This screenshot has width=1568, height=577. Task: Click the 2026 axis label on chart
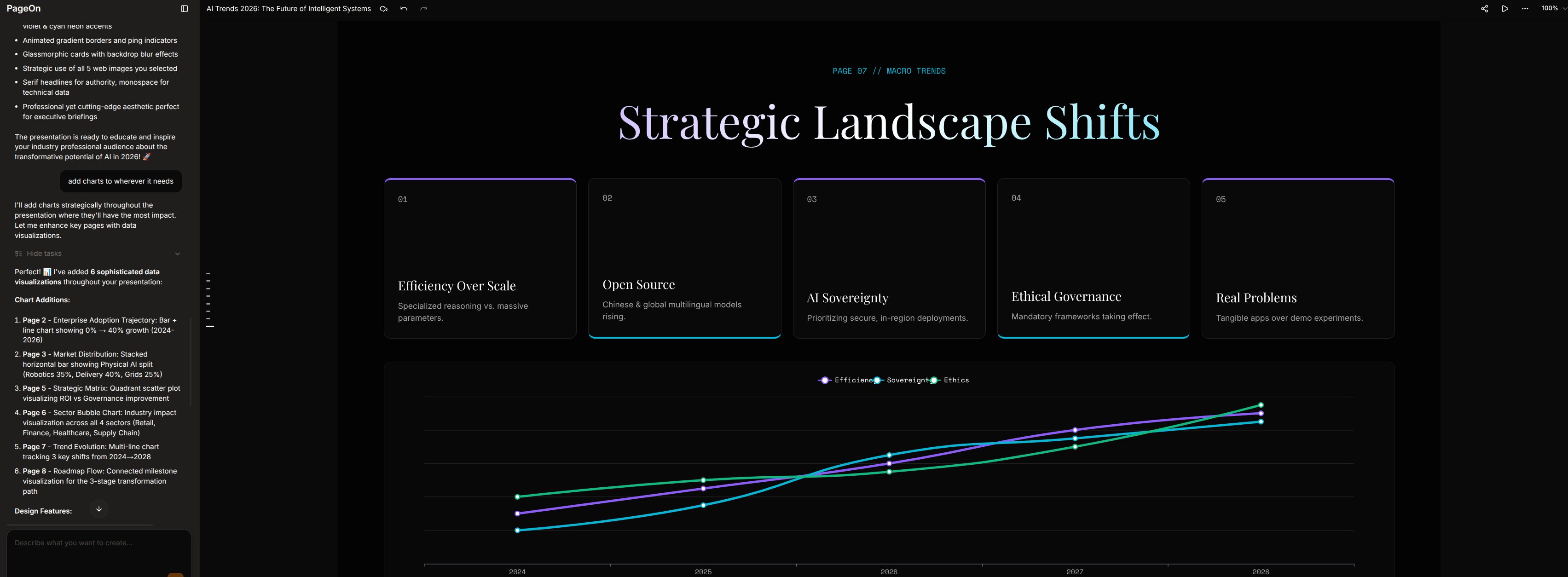[x=889, y=571]
